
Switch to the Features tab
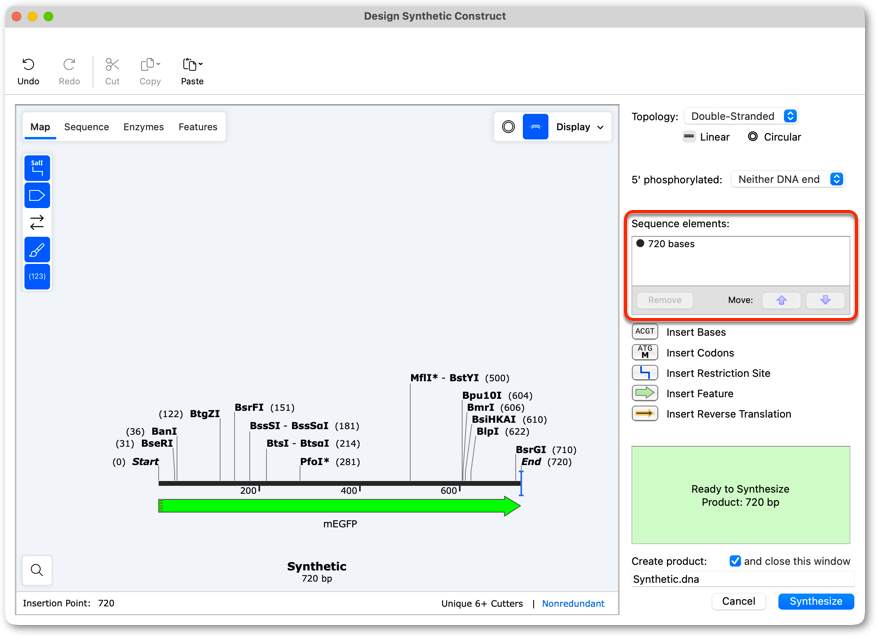[198, 127]
